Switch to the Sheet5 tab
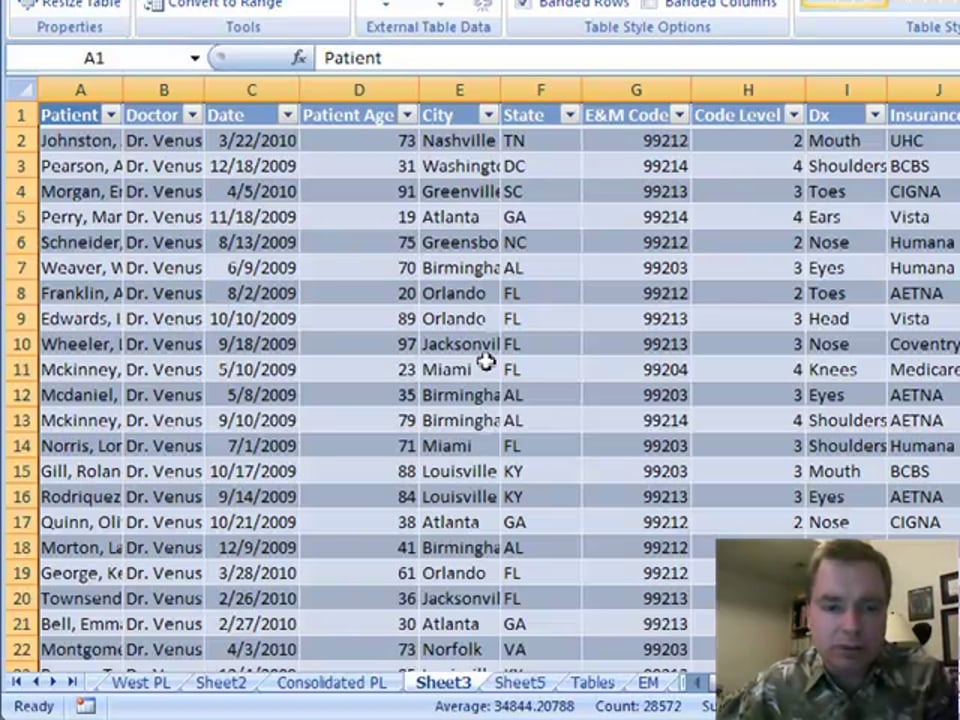960x720 pixels. (x=520, y=683)
